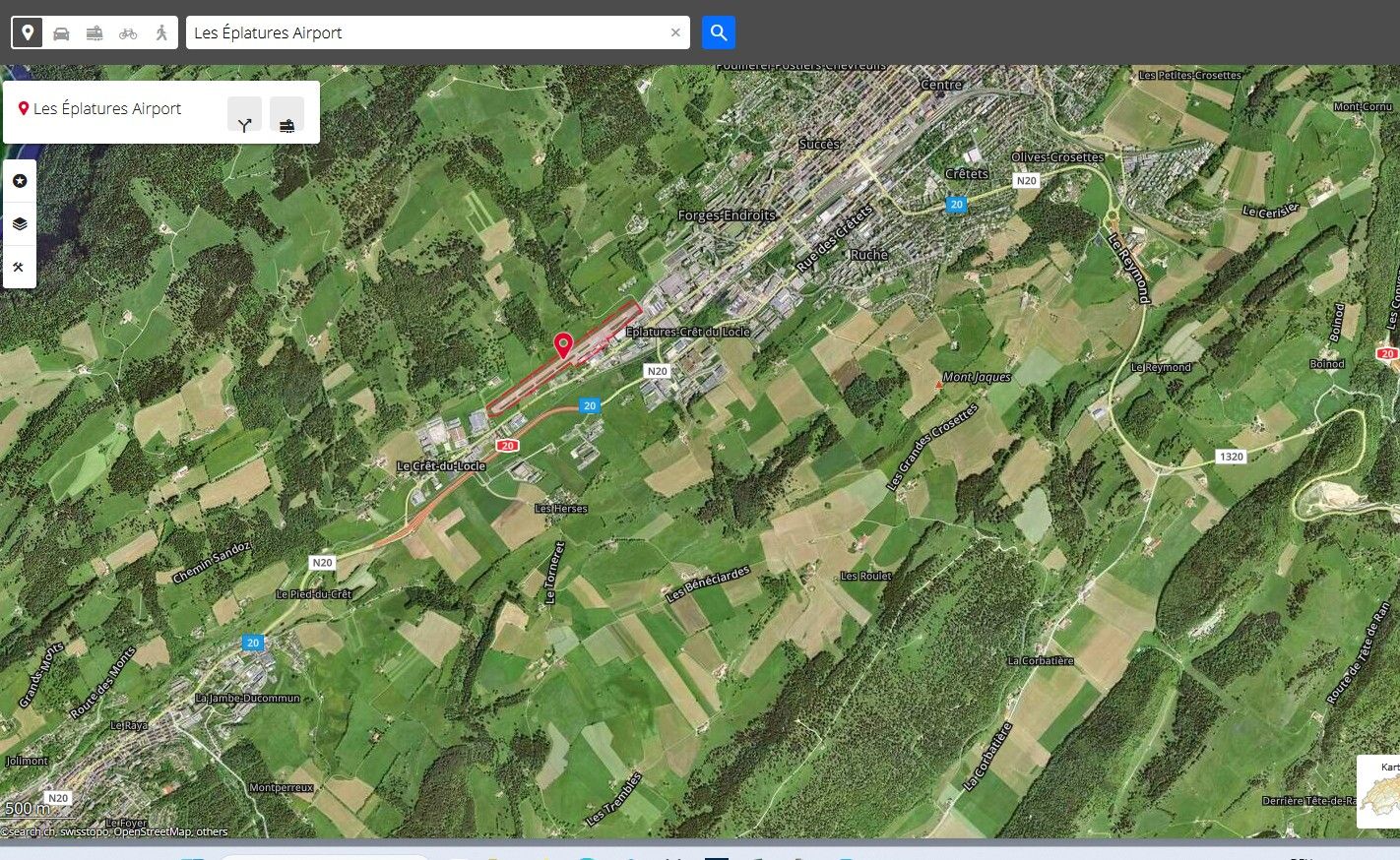The image size is (1400, 860).
Task: Open the favorites star panel
Action: coord(20,181)
